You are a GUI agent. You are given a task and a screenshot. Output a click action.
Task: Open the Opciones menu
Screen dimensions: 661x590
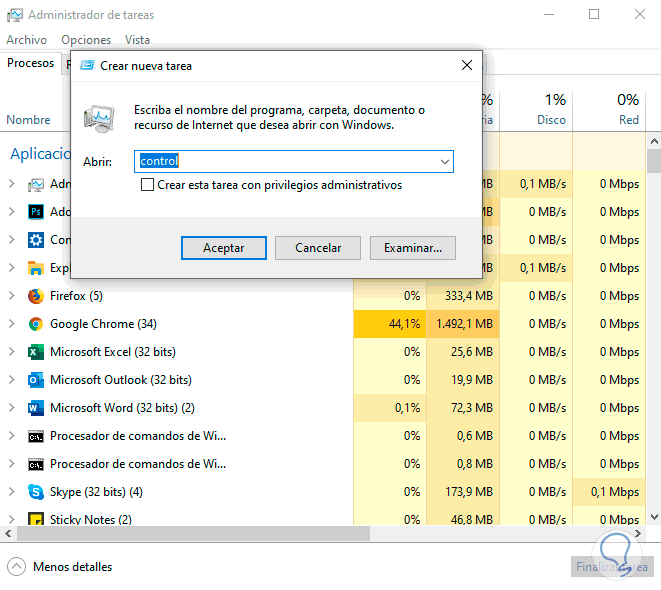86,40
